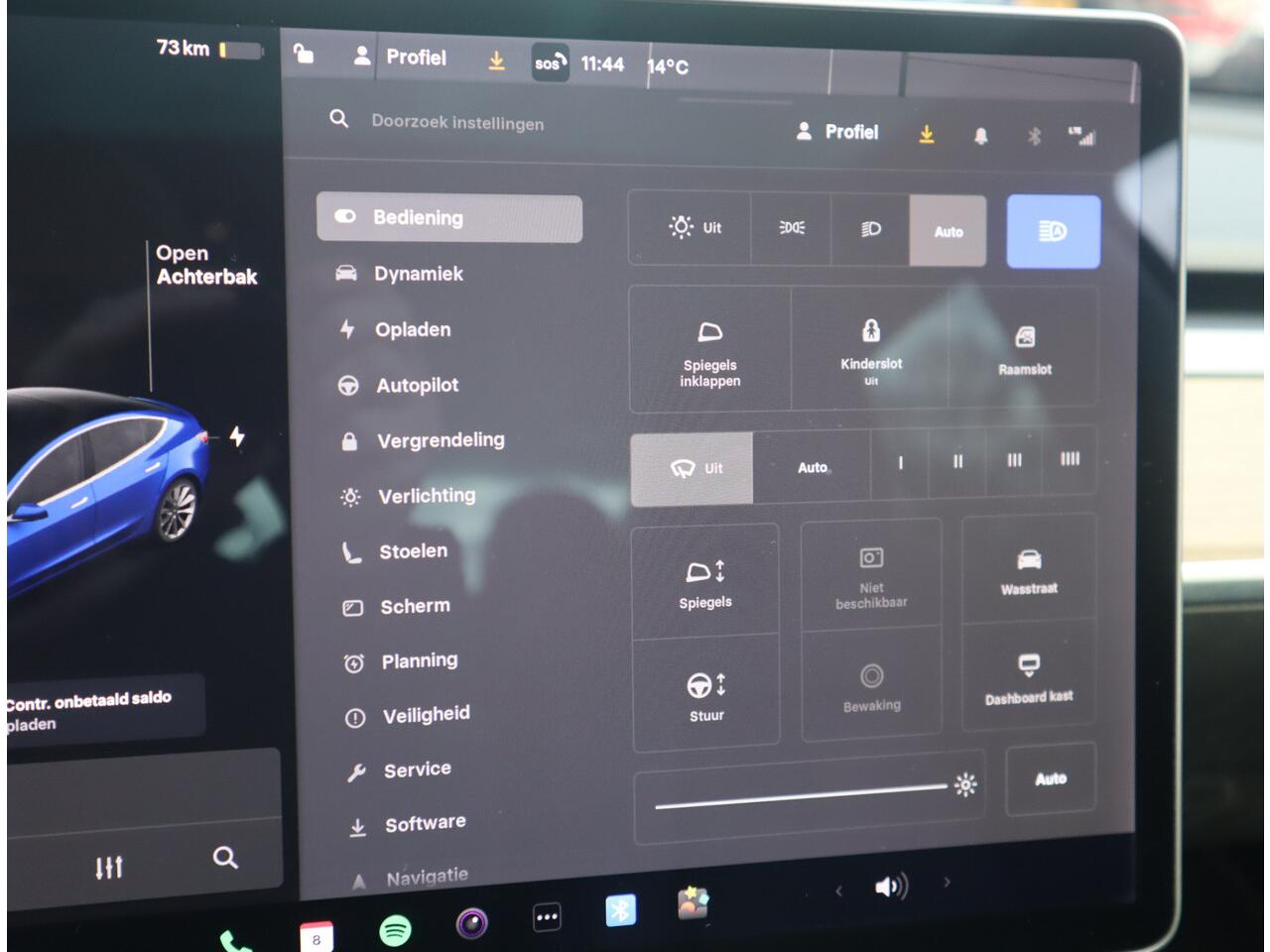The image size is (1270, 952).
Task: Adjust the screen brightness slider
Action: pyautogui.click(x=802, y=796)
